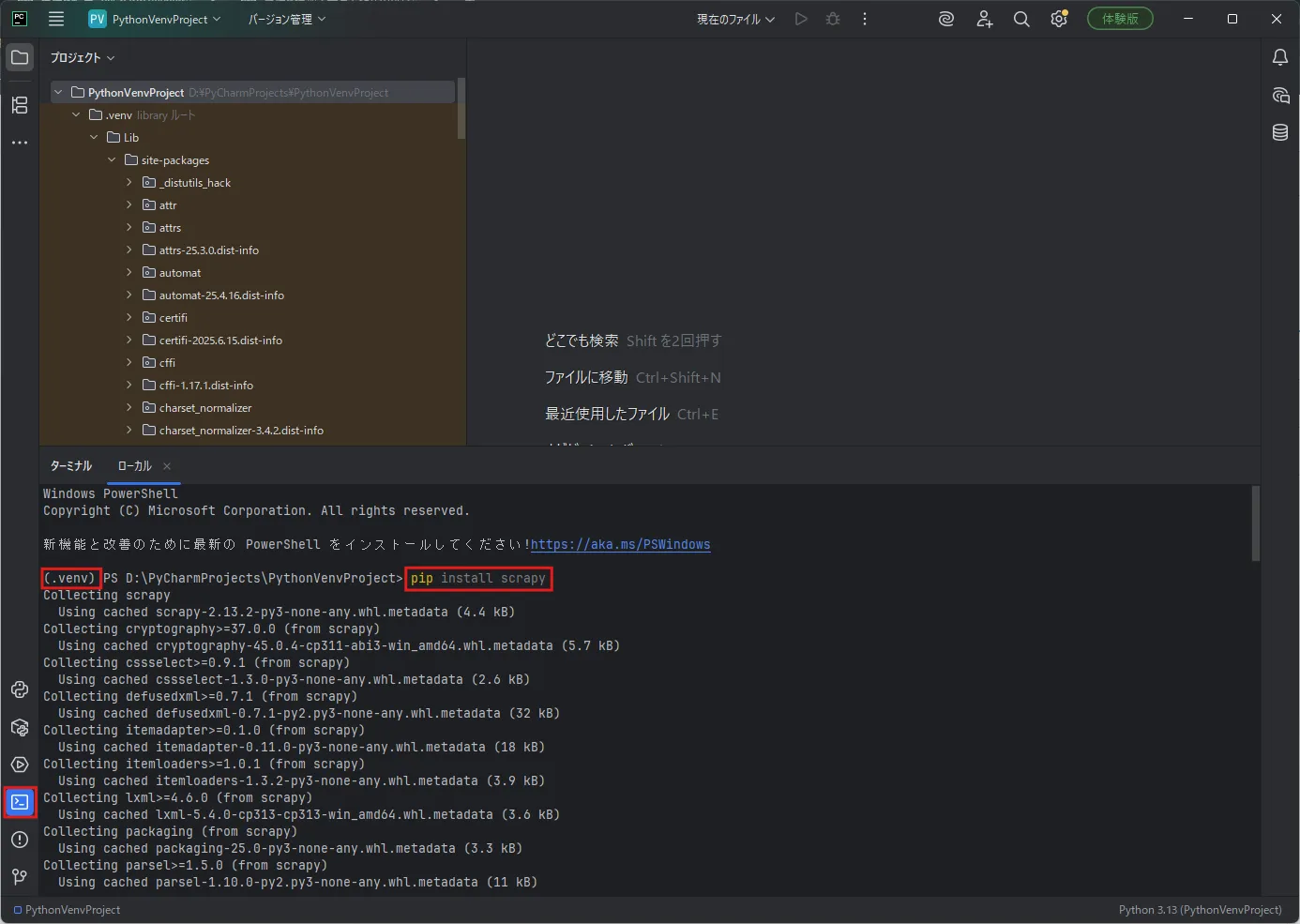The height and width of the screenshot is (924, 1300).
Task: Expand the cffi package folder
Action: pyautogui.click(x=129, y=362)
